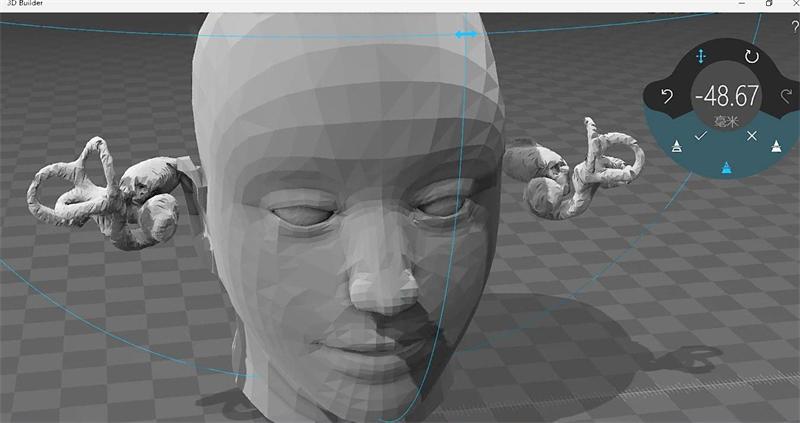
Task: Select the rotate tool circular arrow
Action: (752, 56)
